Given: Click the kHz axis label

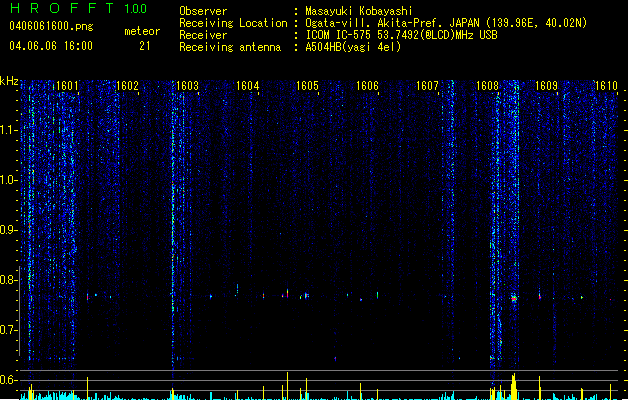Looking at the screenshot, I should 9,81.
